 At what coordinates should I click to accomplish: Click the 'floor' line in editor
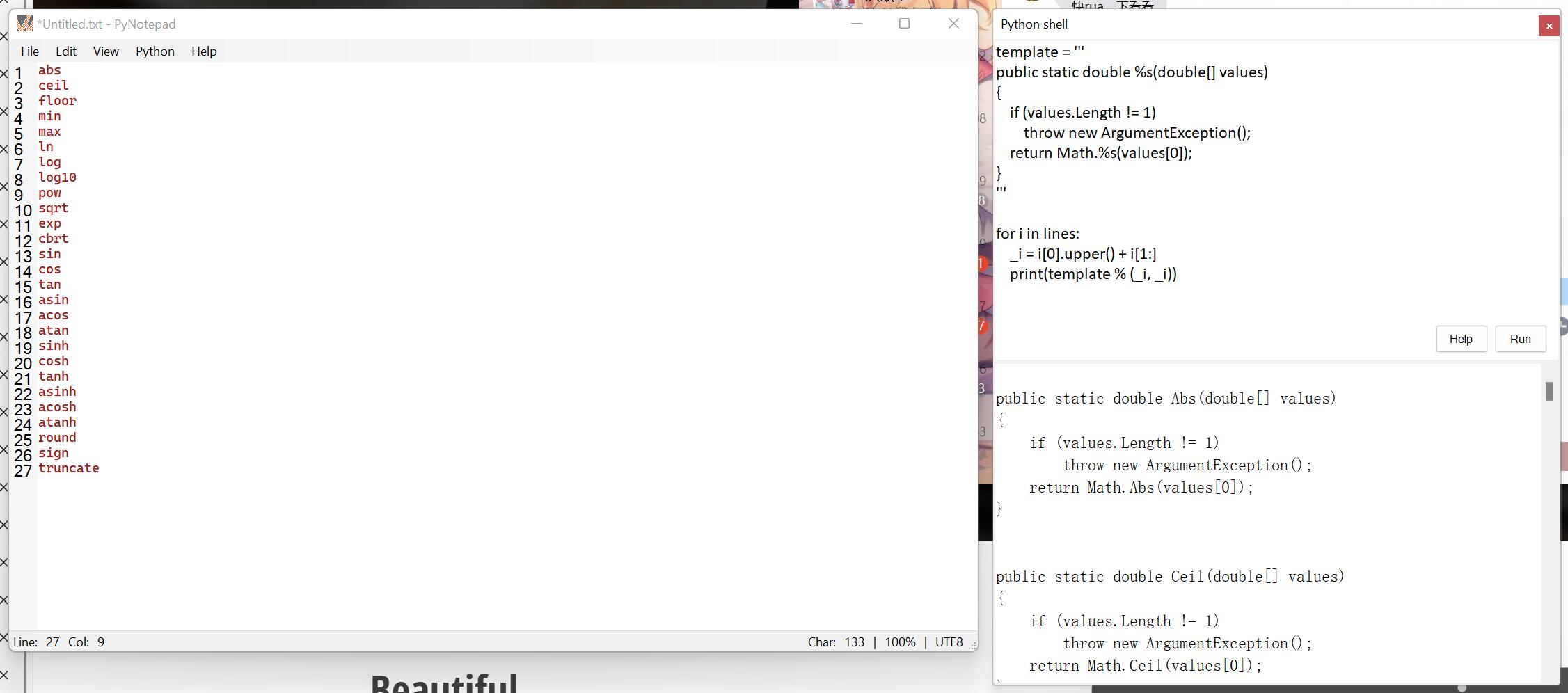(57, 101)
